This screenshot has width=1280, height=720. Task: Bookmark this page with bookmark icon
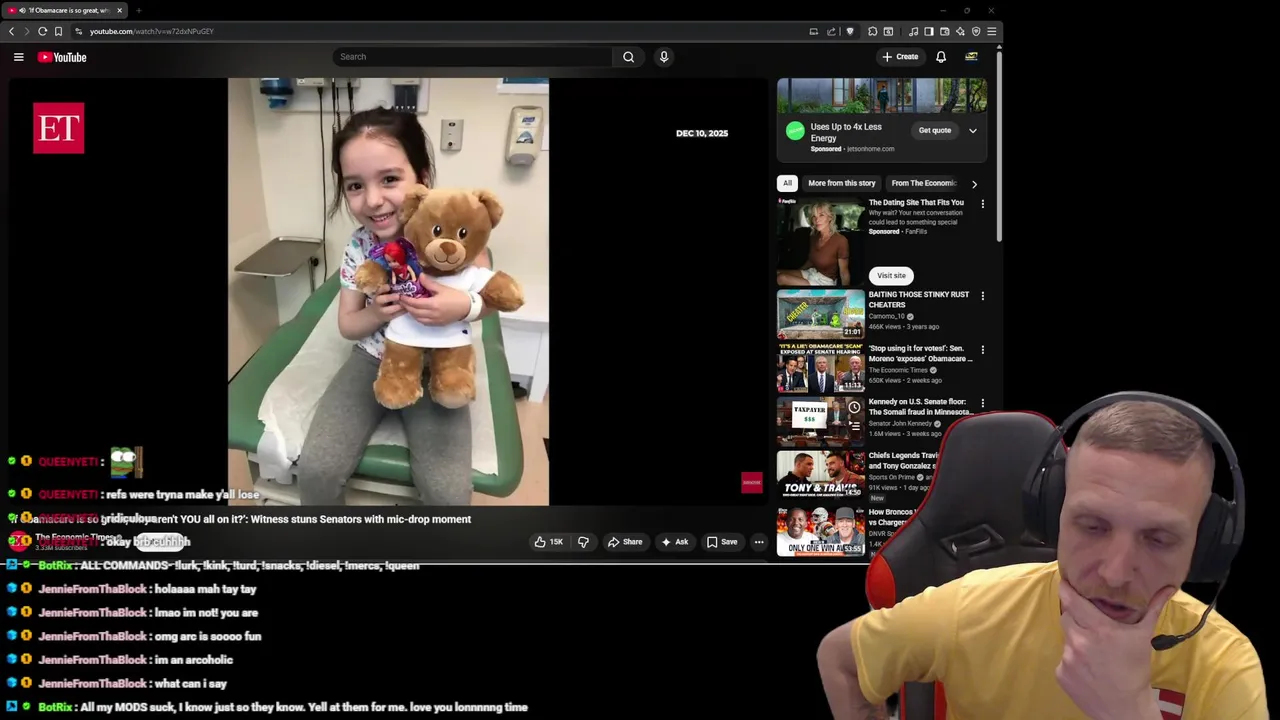coord(58,31)
